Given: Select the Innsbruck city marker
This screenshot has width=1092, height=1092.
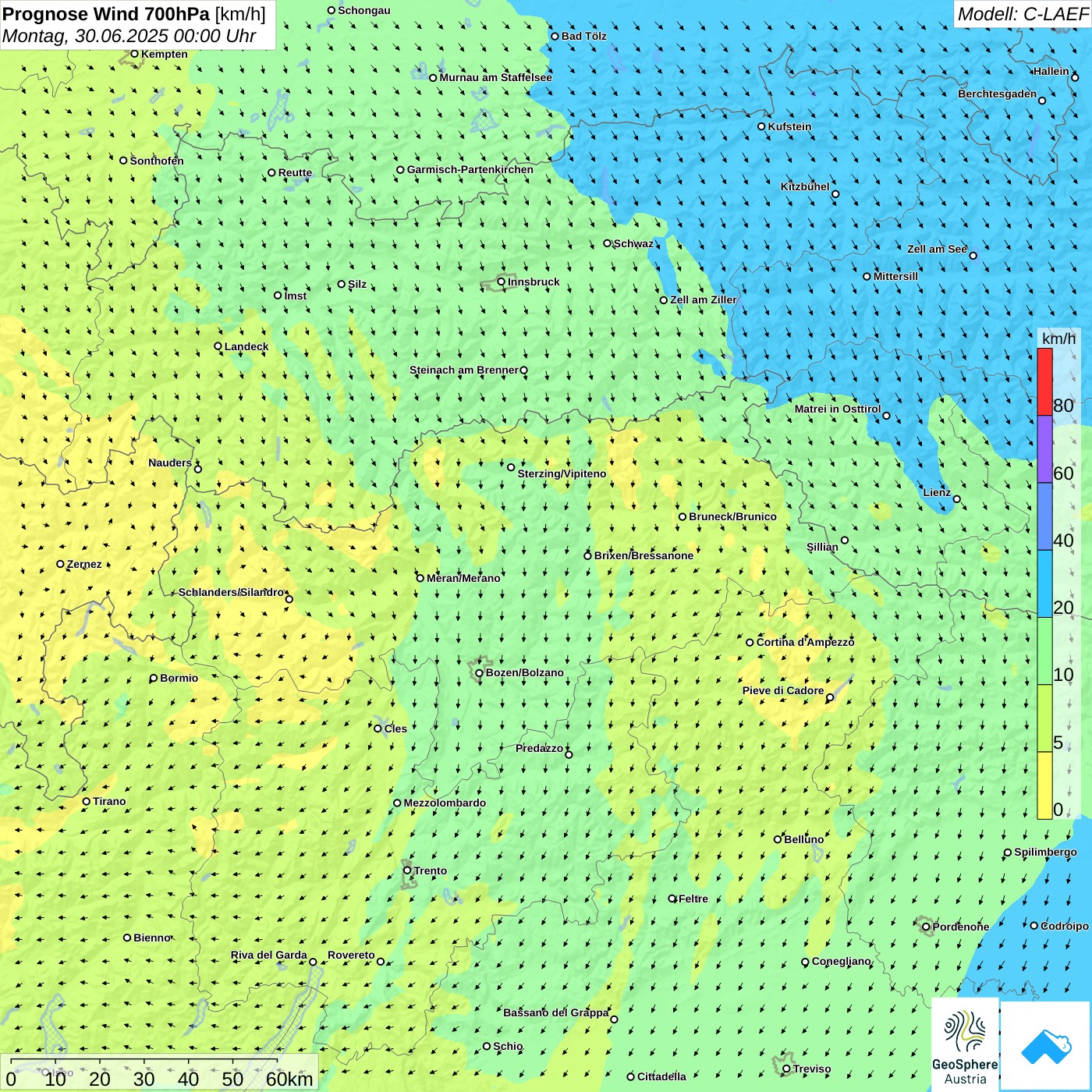Looking at the screenshot, I should (502, 282).
